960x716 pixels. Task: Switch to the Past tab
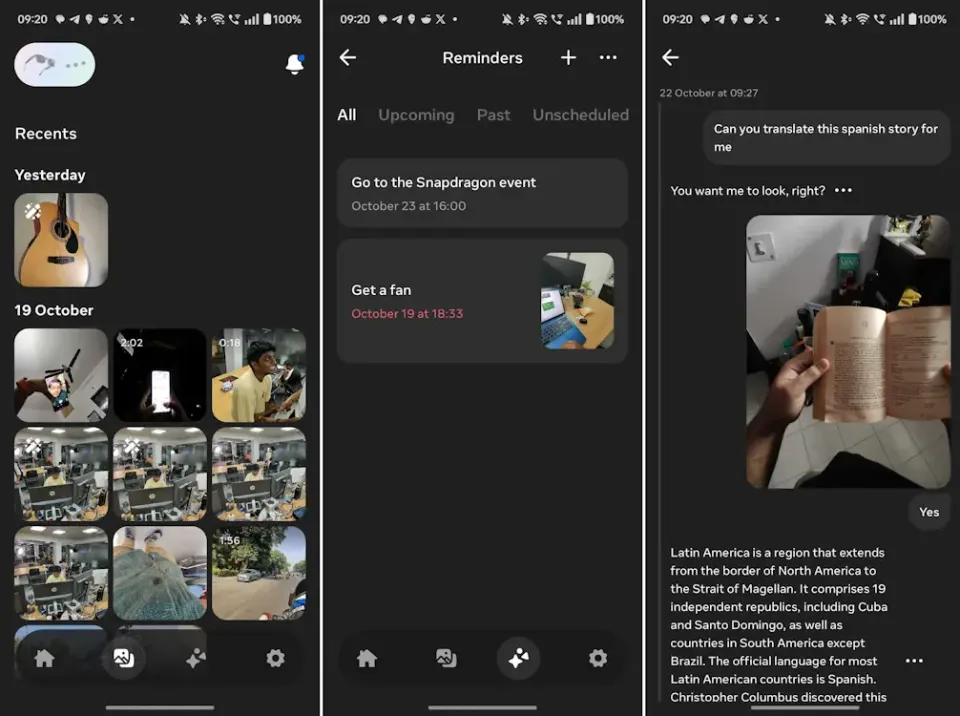[x=493, y=115]
